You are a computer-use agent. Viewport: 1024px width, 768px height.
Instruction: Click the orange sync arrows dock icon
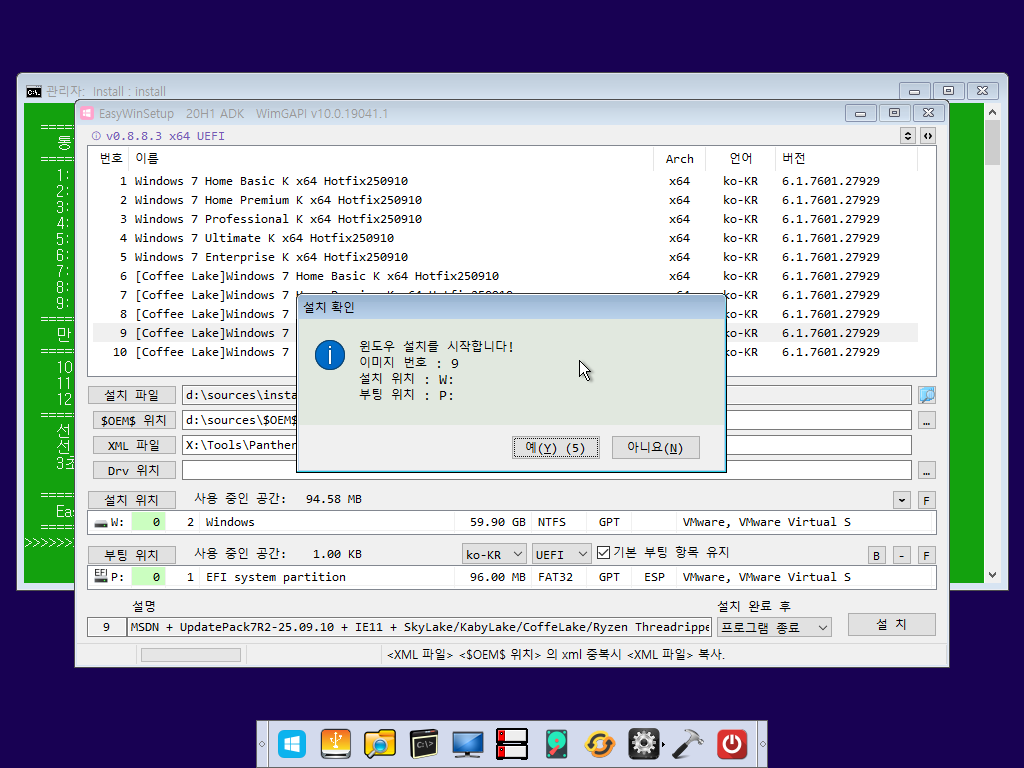pyautogui.click(x=600, y=744)
